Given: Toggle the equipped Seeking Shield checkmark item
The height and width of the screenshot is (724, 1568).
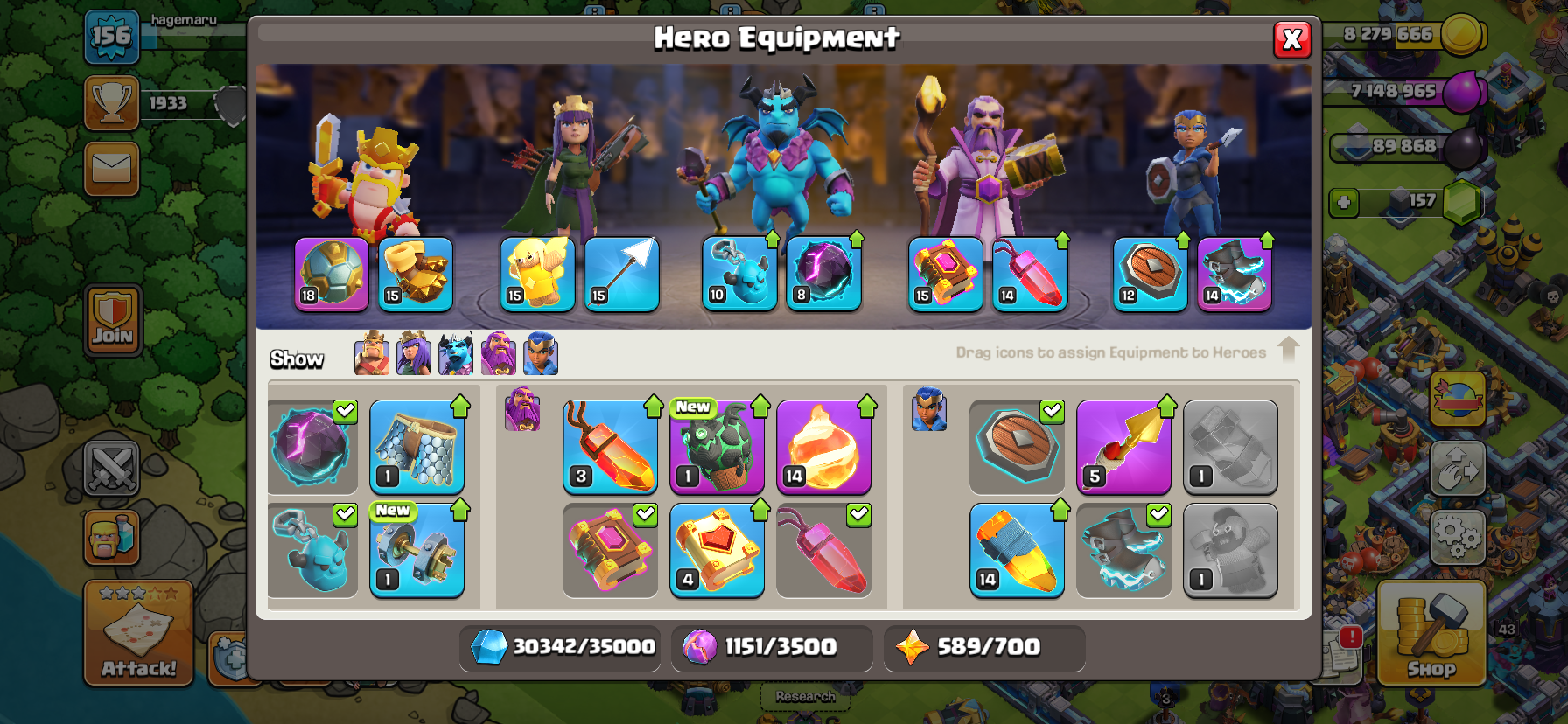Looking at the screenshot, I should 1017,447.
